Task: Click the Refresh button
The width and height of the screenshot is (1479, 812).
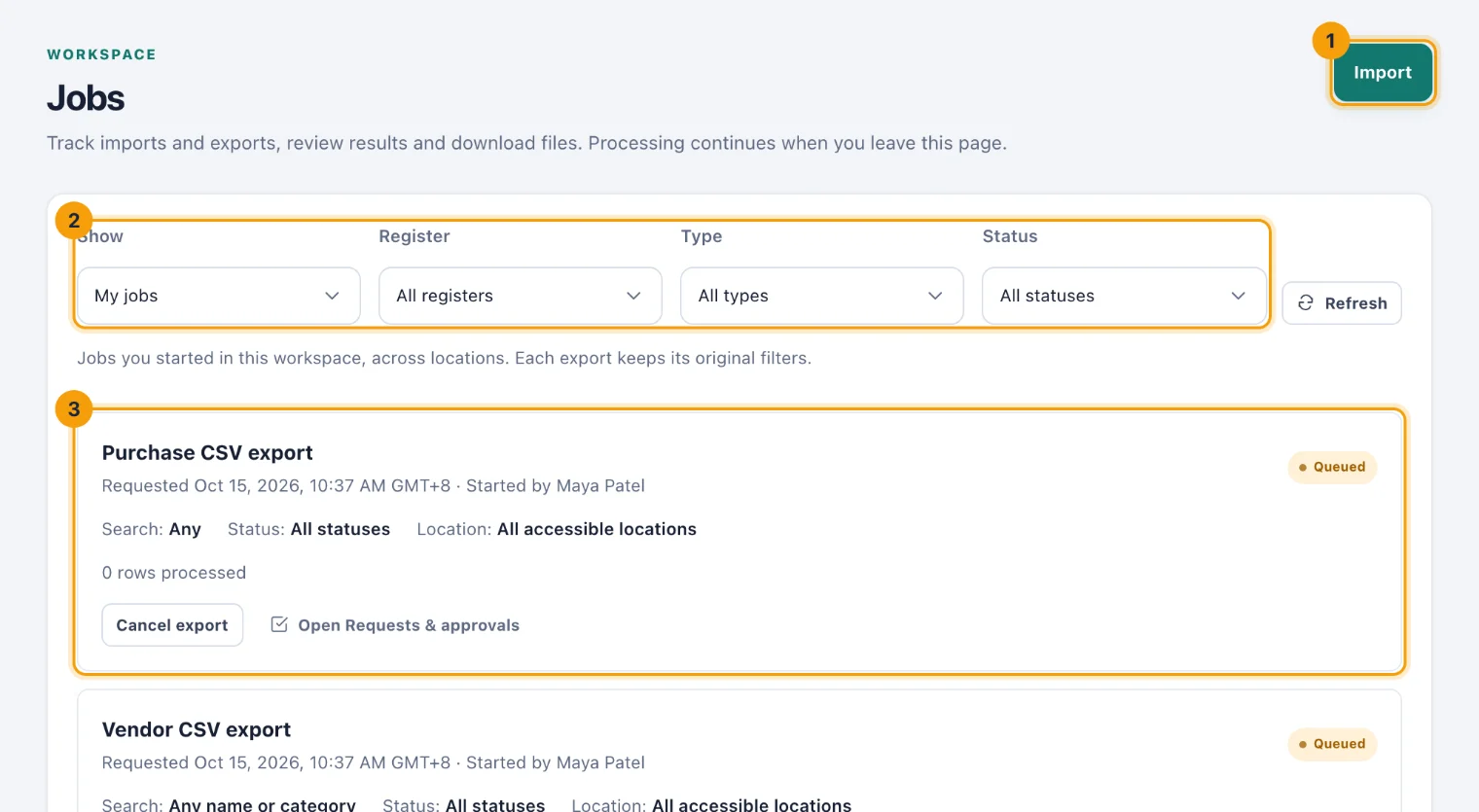Action: point(1342,303)
